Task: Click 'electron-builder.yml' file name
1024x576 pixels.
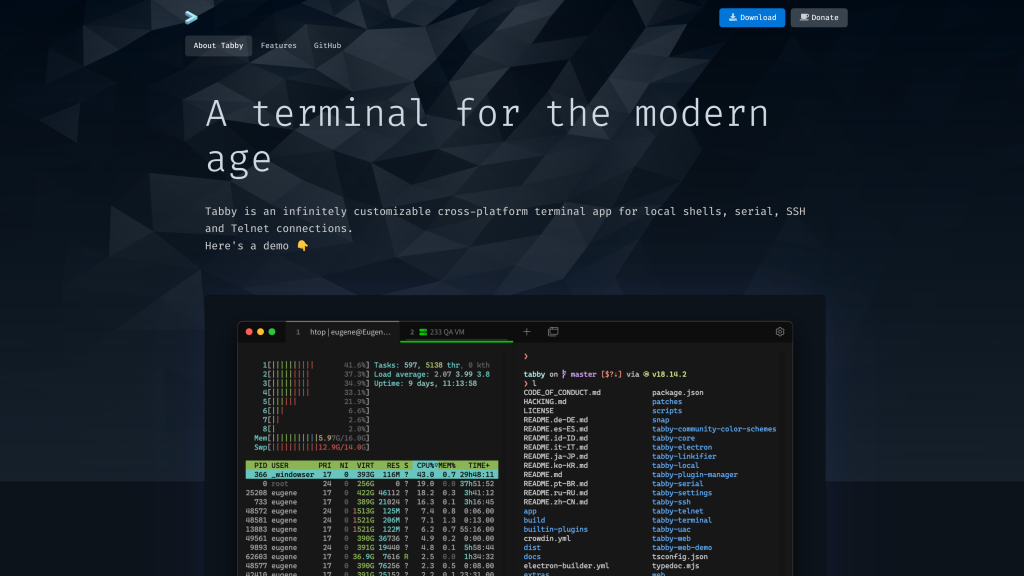Action: pos(566,566)
